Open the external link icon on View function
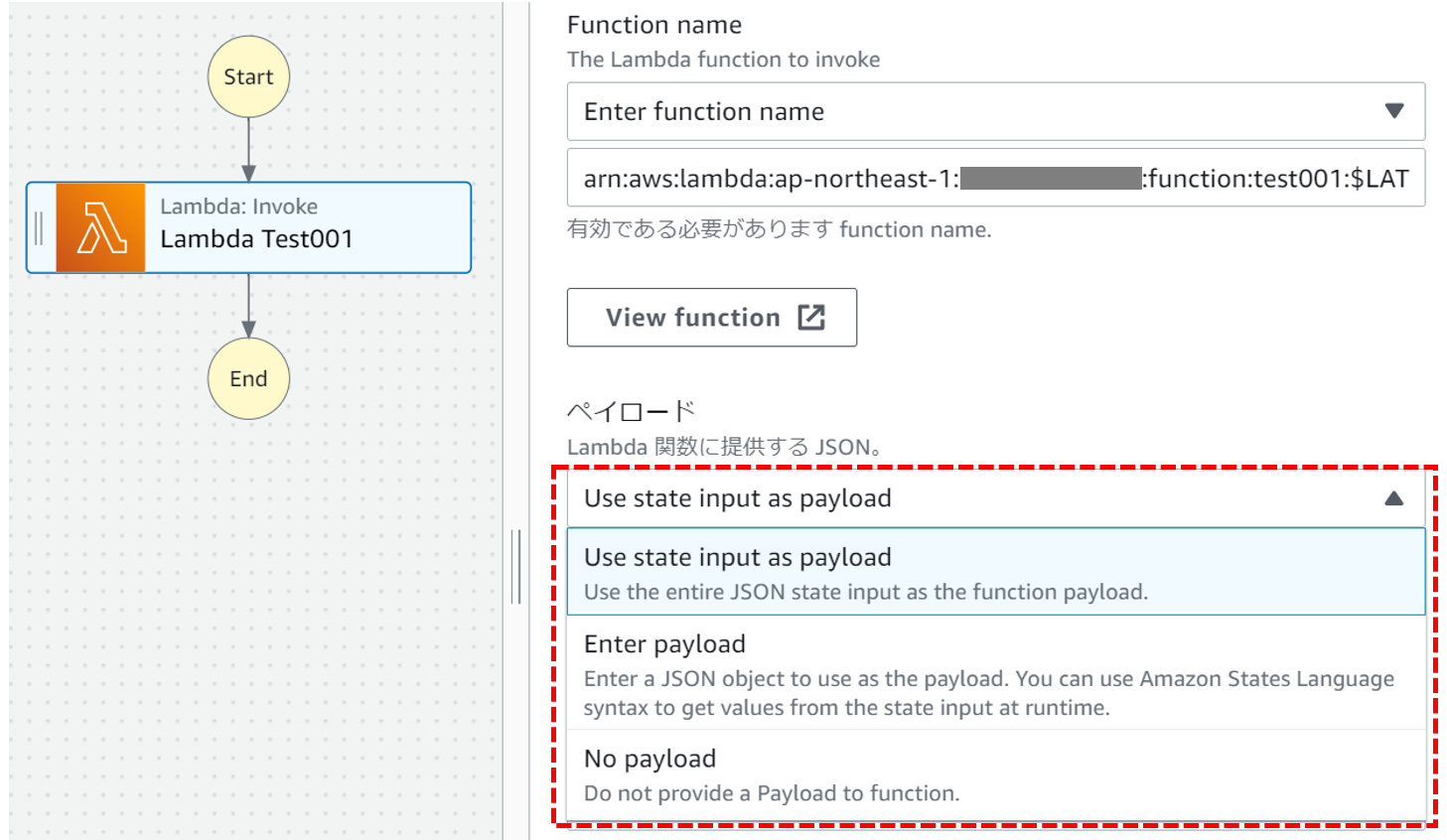 813,317
